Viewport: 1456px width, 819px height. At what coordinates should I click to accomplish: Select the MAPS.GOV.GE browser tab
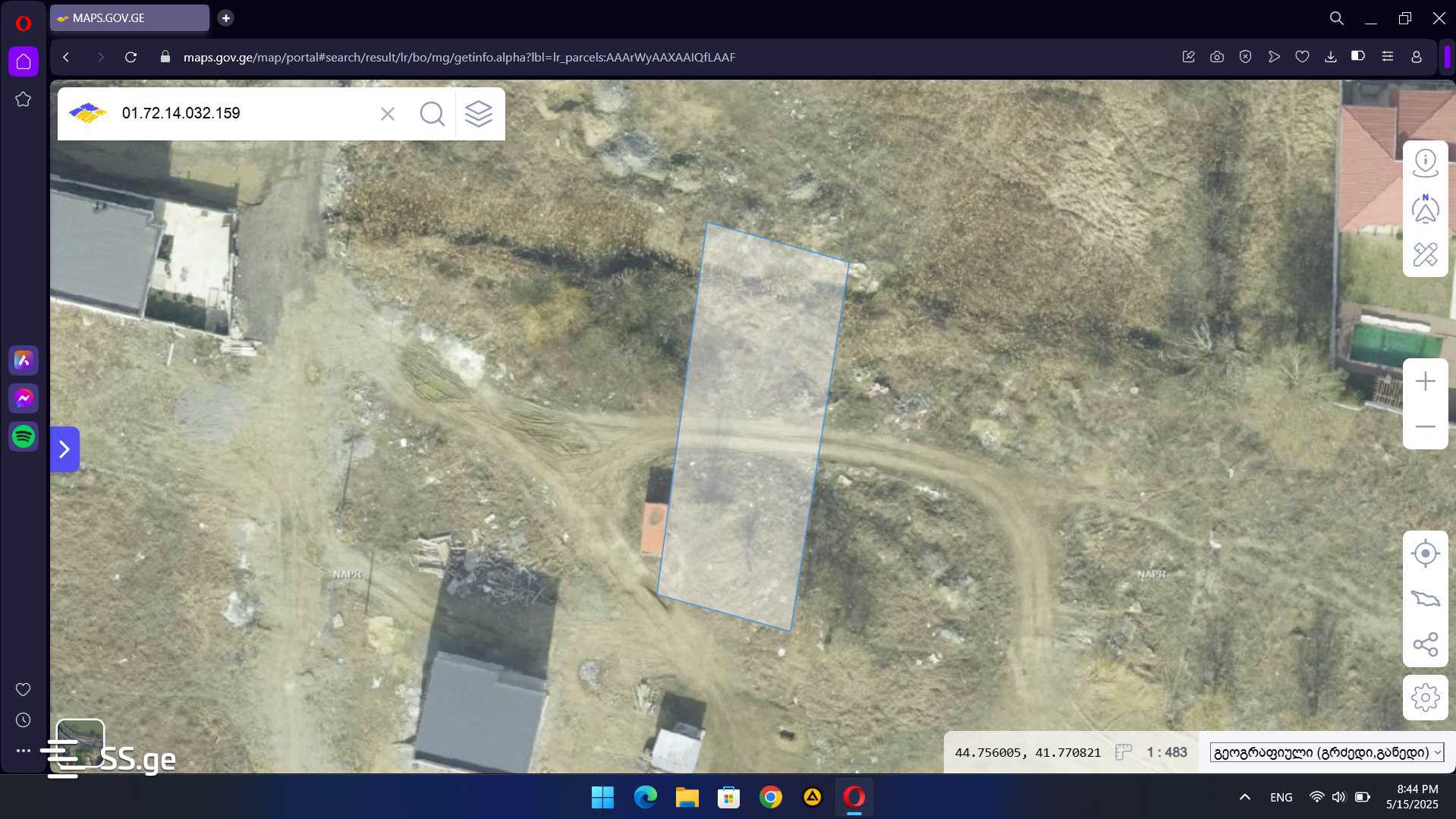tap(129, 18)
